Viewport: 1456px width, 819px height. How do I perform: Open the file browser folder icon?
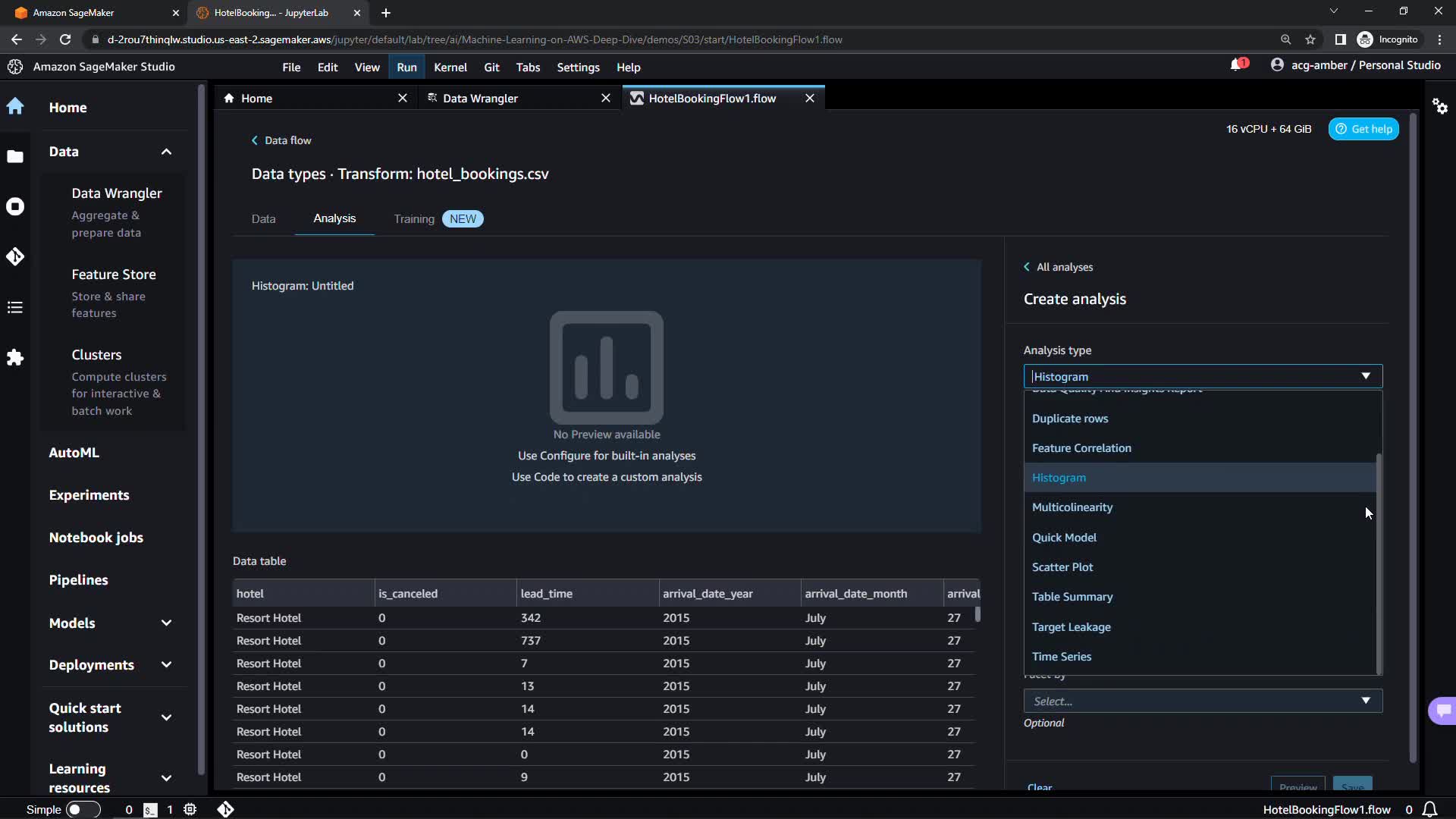(x=15, y=157)
